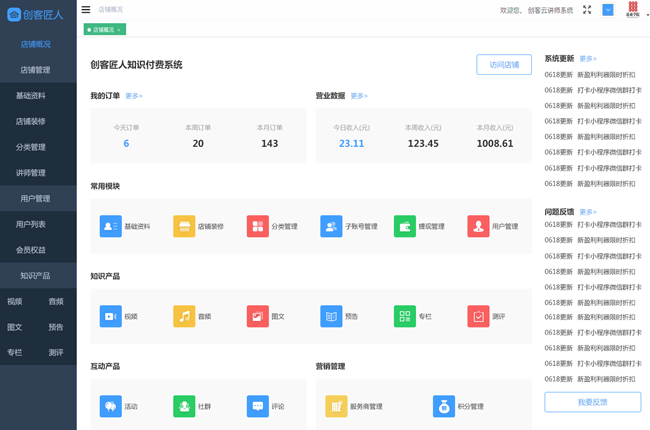
Task: Close the 店铺概况 tab
Action: [x=119, y=30]
